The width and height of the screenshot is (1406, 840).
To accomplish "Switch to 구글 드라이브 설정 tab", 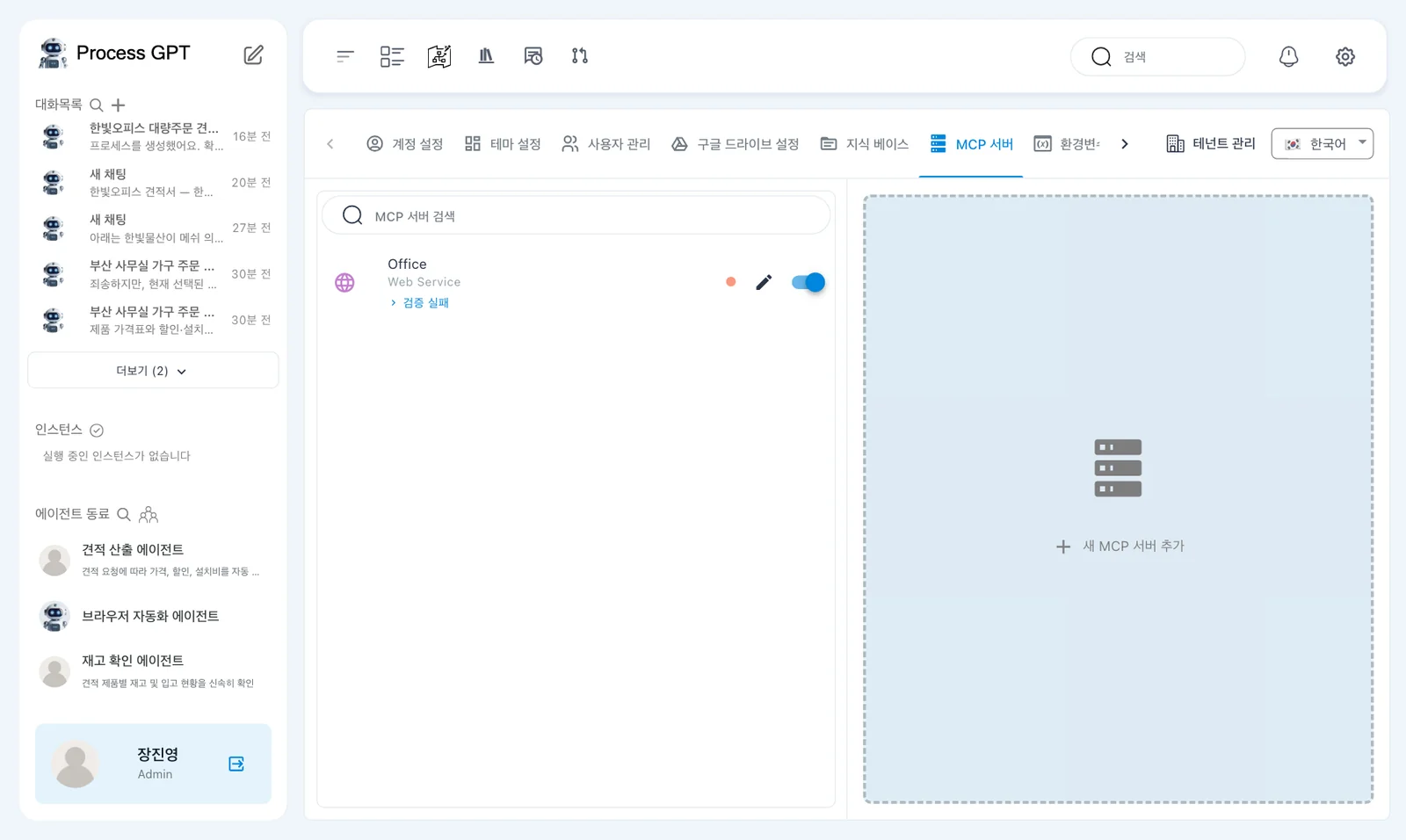I will [736, 144].
